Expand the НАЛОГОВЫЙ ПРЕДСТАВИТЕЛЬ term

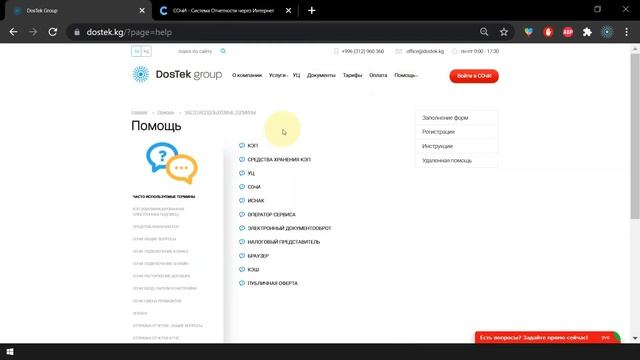284,242
